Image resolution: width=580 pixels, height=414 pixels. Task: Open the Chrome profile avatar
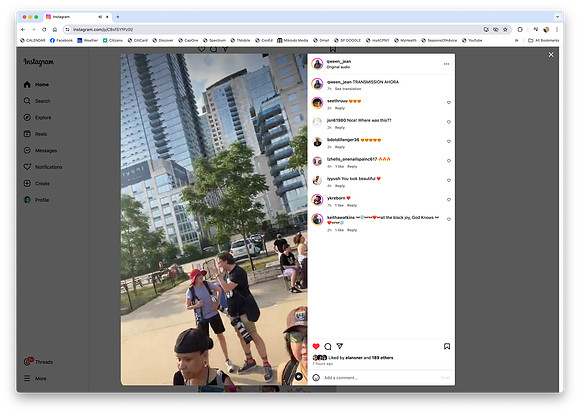546,29
